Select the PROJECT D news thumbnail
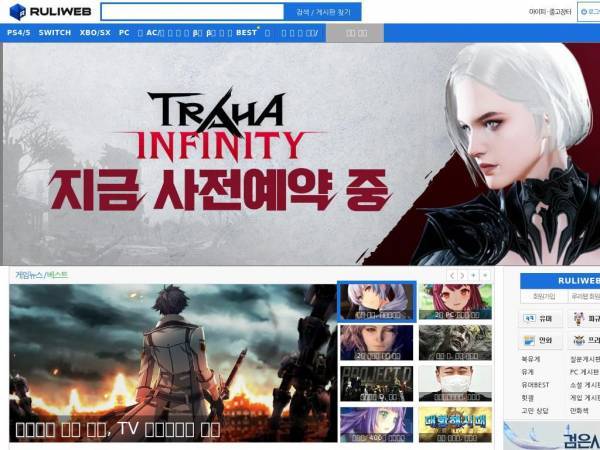600x450 pixels. (377, 383)
